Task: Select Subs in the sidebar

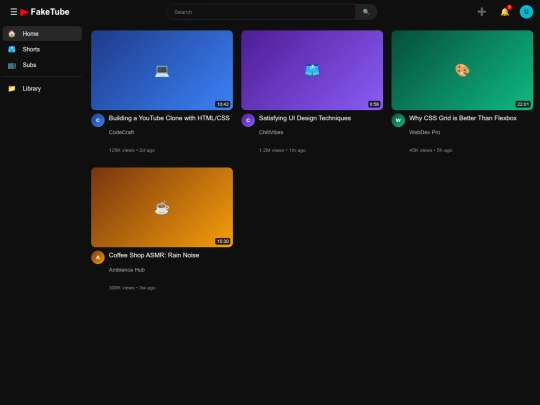Action: click(x=42, y=65)
